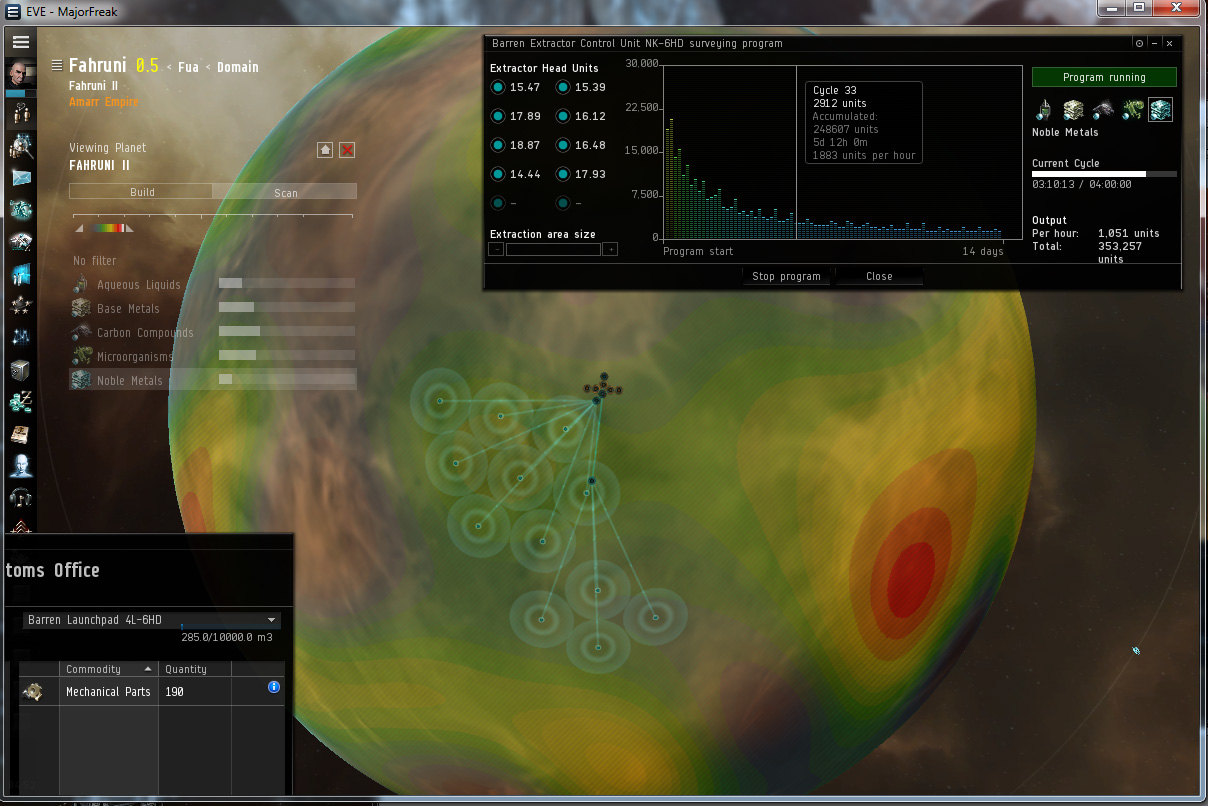Toggle extractor head unit 15.47
This screenshot has width=1208, height=806.
click(x=498, y=88)
